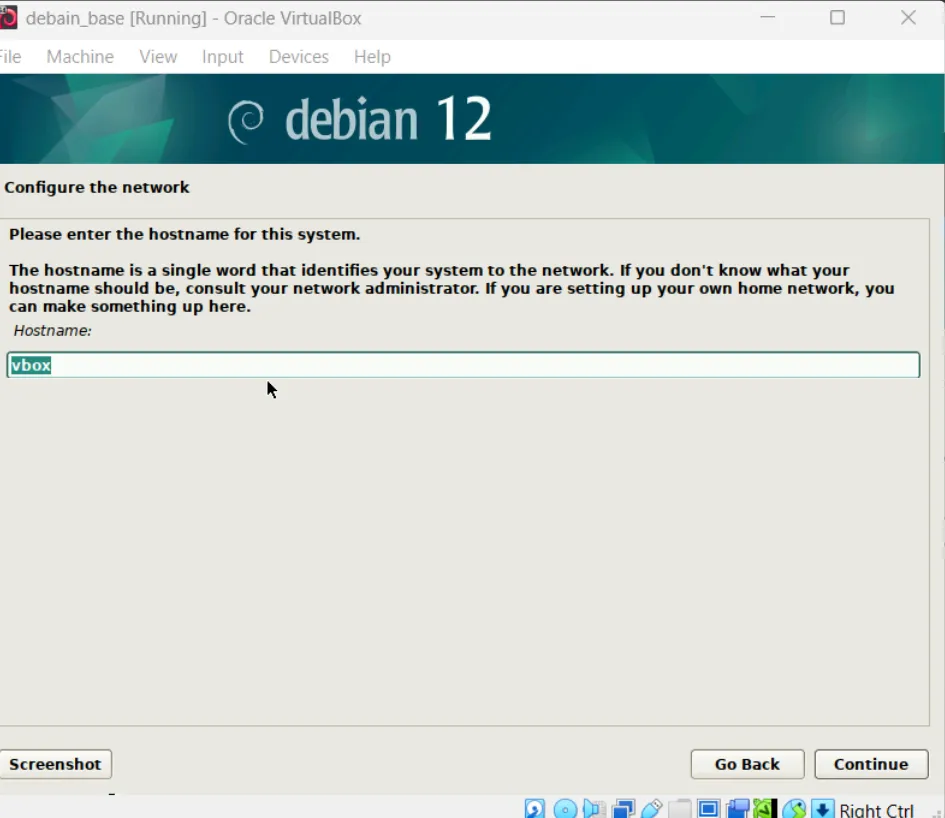Click the recording status icon
The image size is (945, 818).
pyautogui.click(x=738, y=808)
